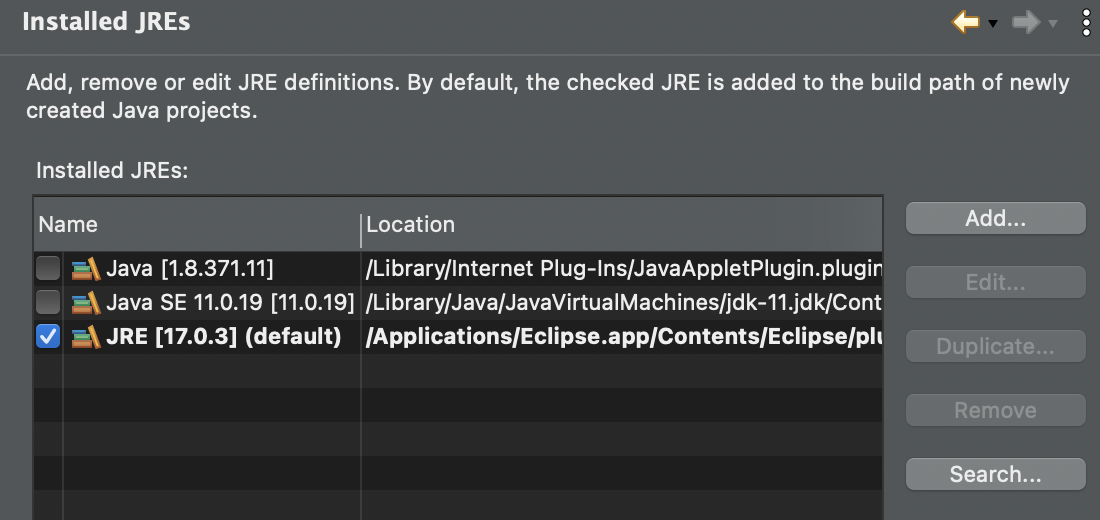Expand the forward history dropdown arrow
Screen dimensions: 1100x520
pos(1052,23)
